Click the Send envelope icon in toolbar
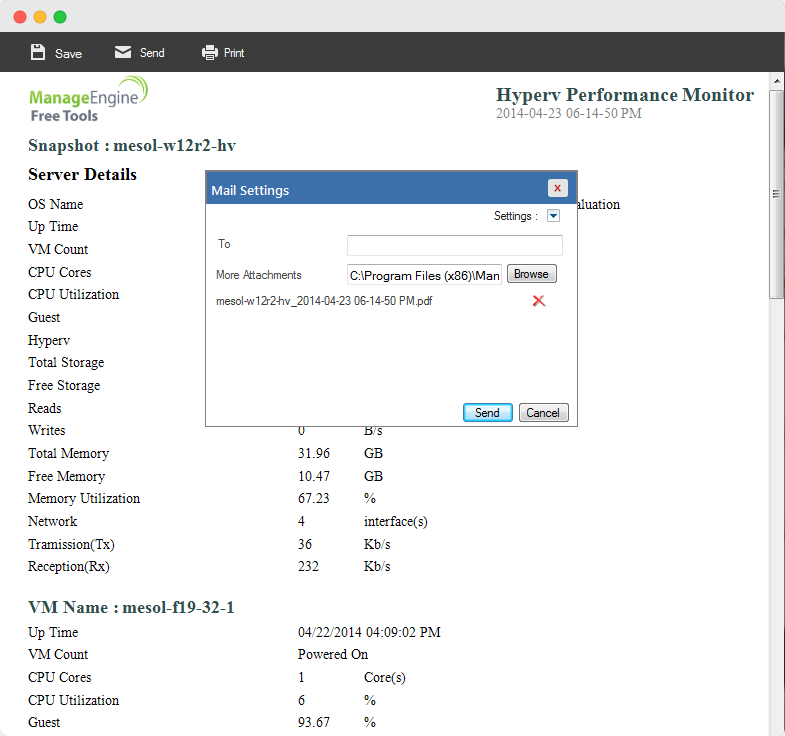The width and height of the screenshot is (785, 736). [123, 52]
